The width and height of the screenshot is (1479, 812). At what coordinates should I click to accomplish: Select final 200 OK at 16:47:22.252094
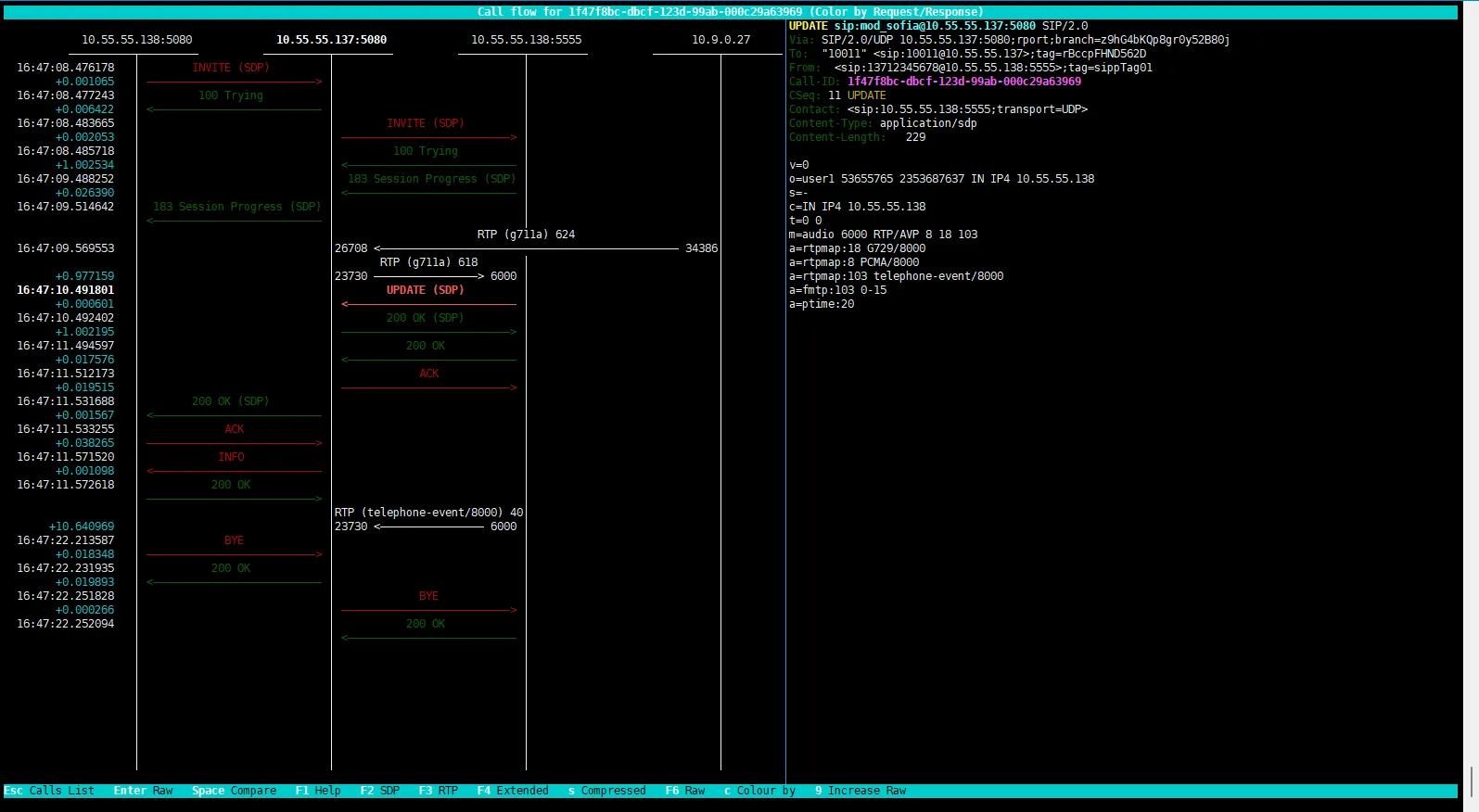426,624
